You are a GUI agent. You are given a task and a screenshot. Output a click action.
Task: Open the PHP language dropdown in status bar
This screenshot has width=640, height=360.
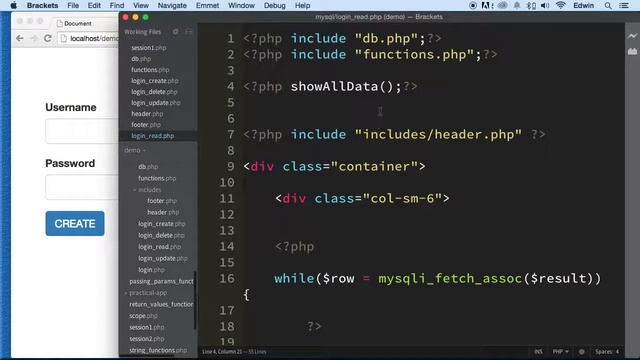tap(560, 351)
